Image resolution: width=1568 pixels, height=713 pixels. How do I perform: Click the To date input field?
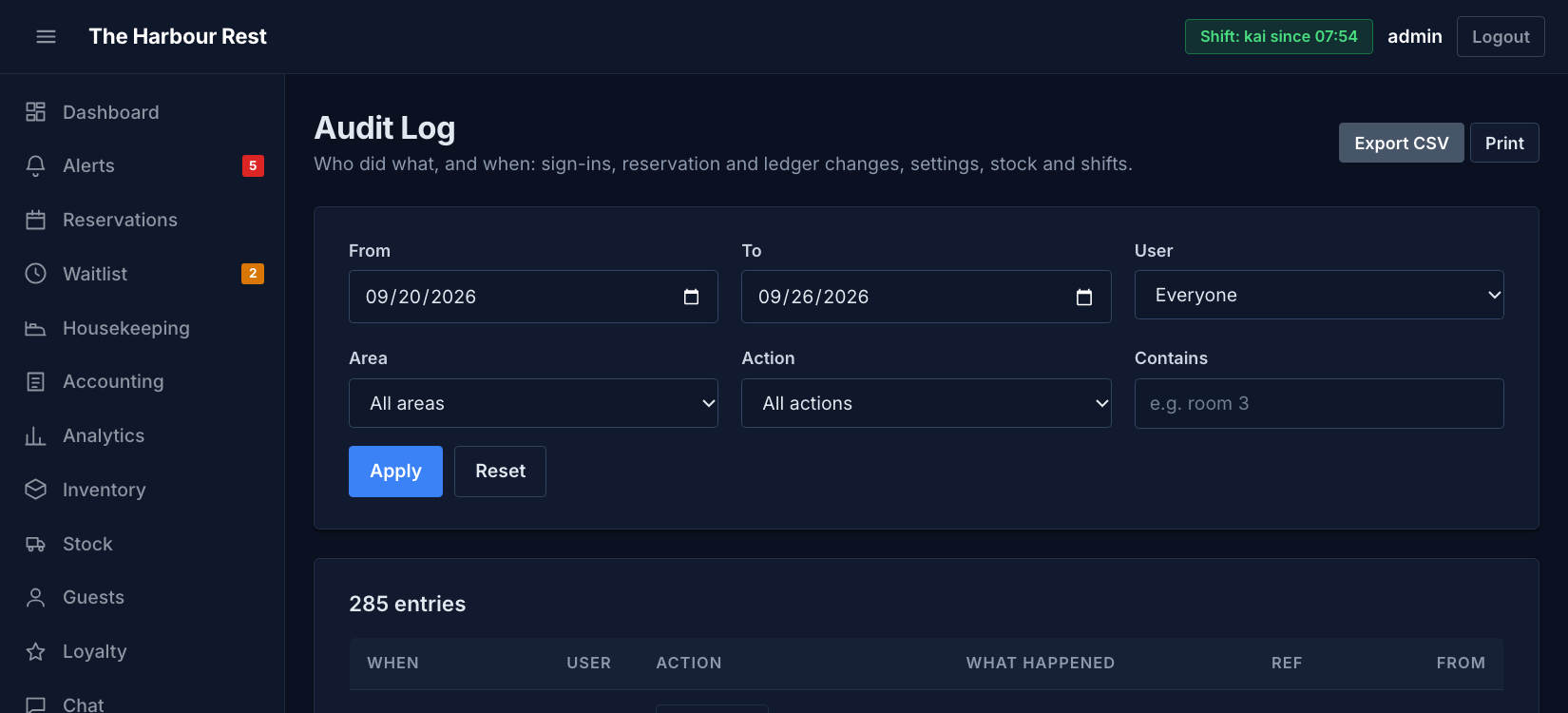coord(927,297)
